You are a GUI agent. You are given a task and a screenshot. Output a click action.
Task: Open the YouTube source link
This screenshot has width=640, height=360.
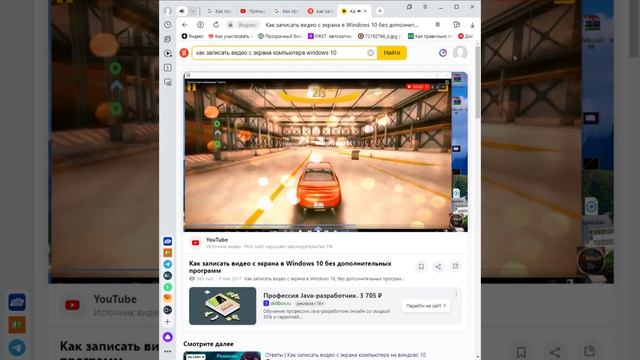[x=217, y=240]
